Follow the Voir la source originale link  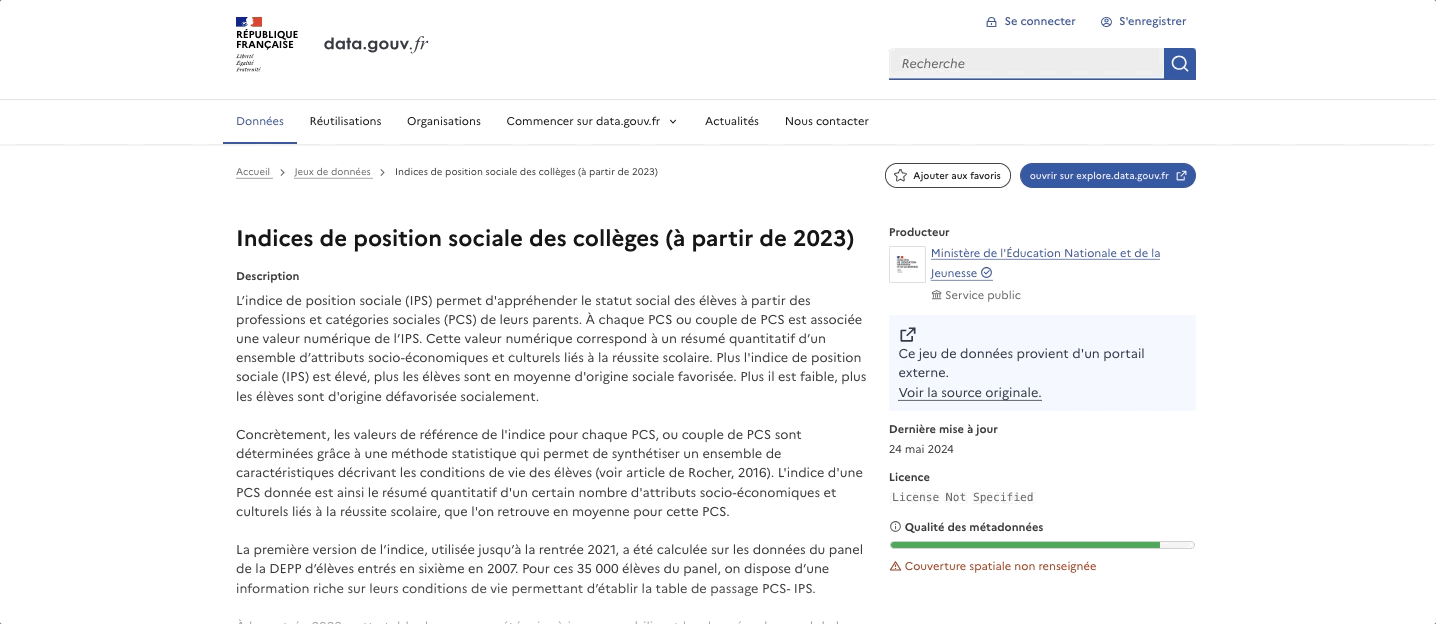969,393
